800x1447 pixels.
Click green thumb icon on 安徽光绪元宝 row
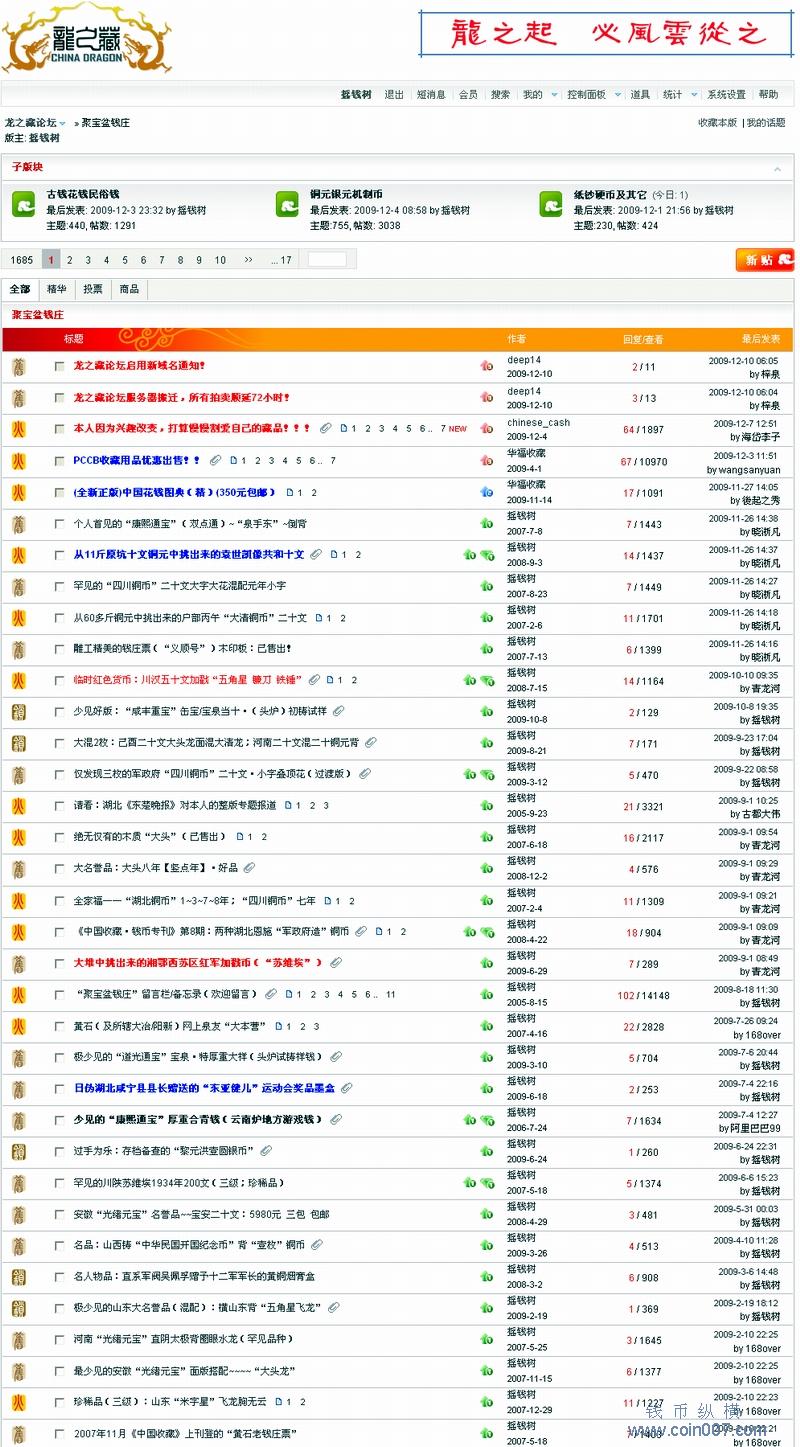[487, 1215]
